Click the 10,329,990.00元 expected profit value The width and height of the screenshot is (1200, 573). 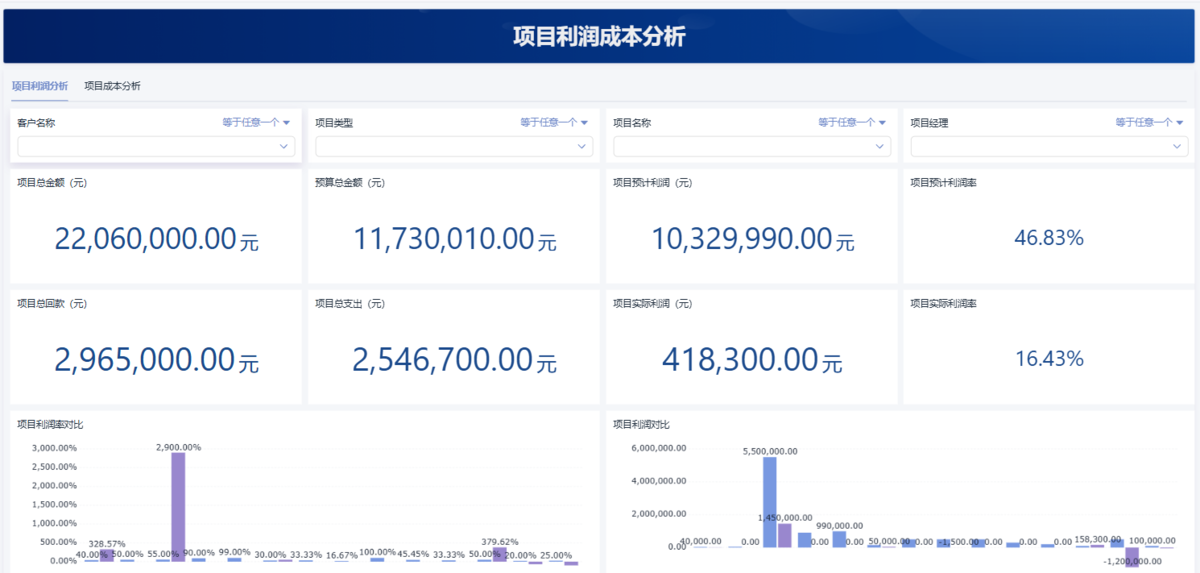pos(753,239)
